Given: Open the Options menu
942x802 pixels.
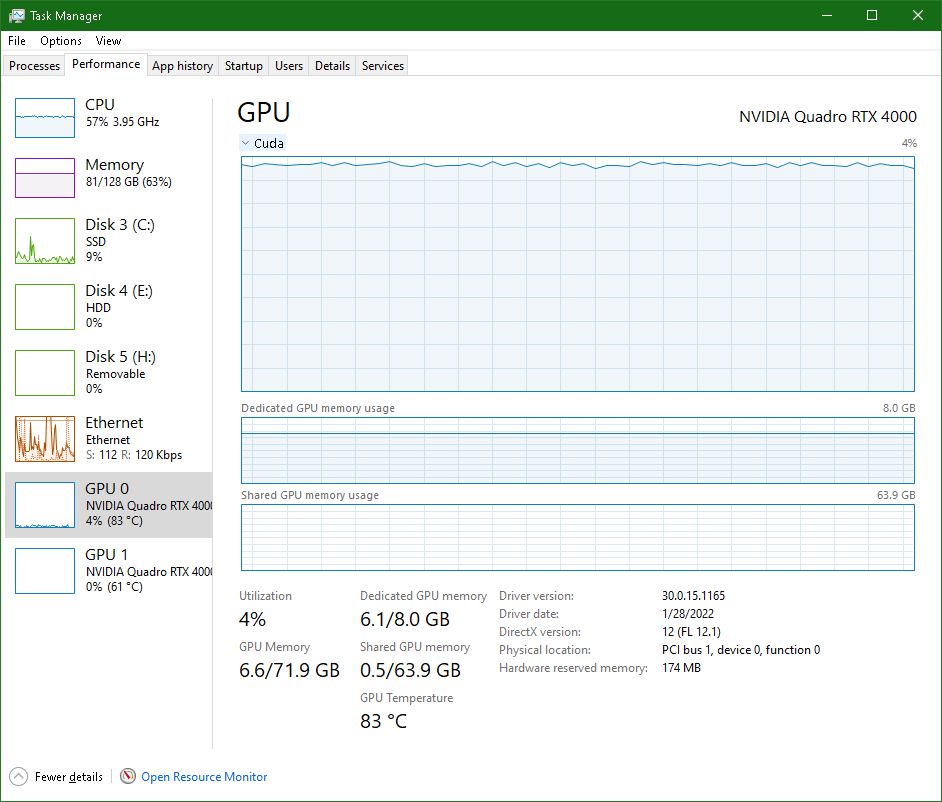Looking at the screenshot, I should [61, 41].
